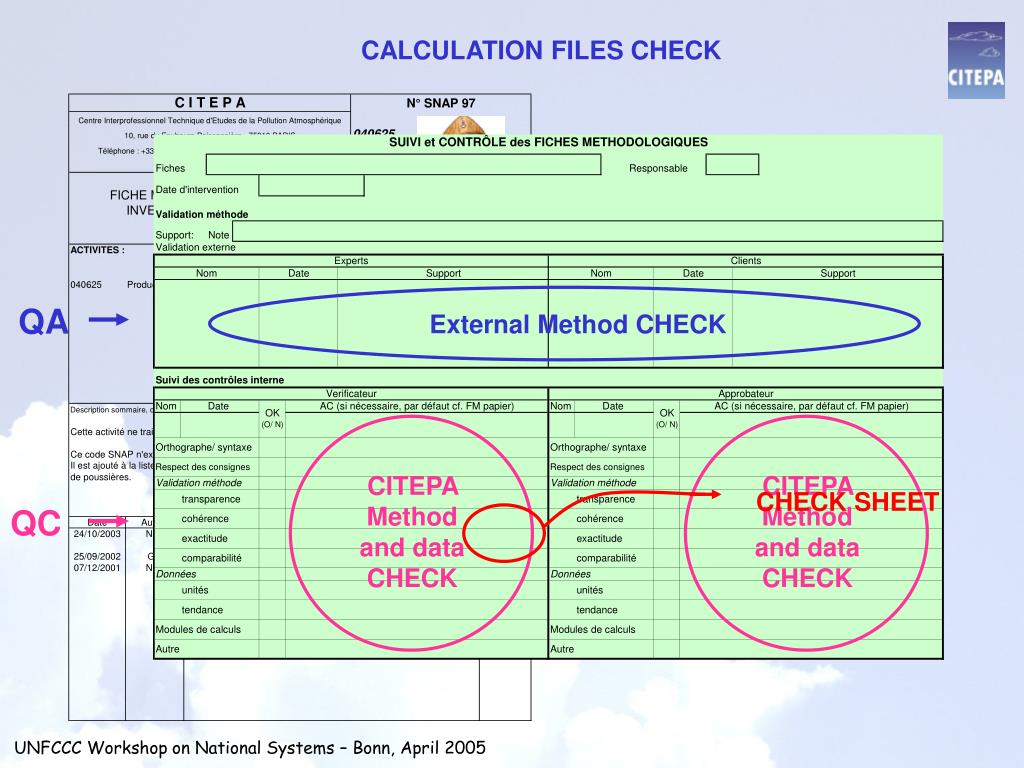Viewport: 1024px width, 768px height.
Task: Click the Date d'intervention field
Action: point(311,186)
